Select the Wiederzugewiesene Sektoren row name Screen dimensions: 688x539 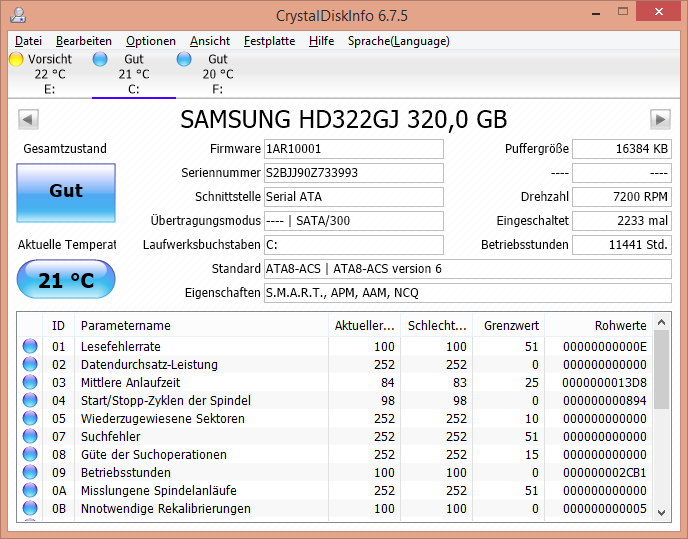pos(163,418)
